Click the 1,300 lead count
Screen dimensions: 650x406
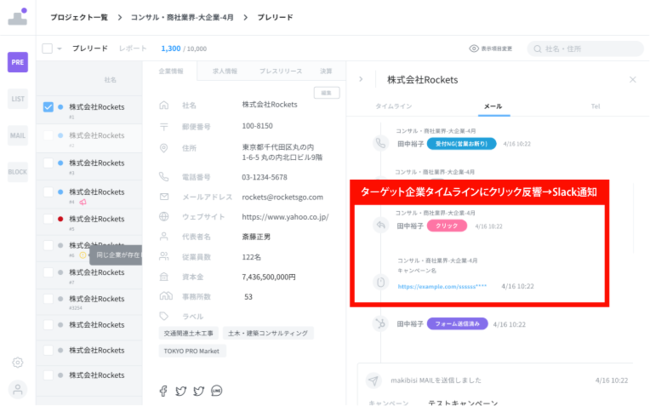click(x=171, y=49)
